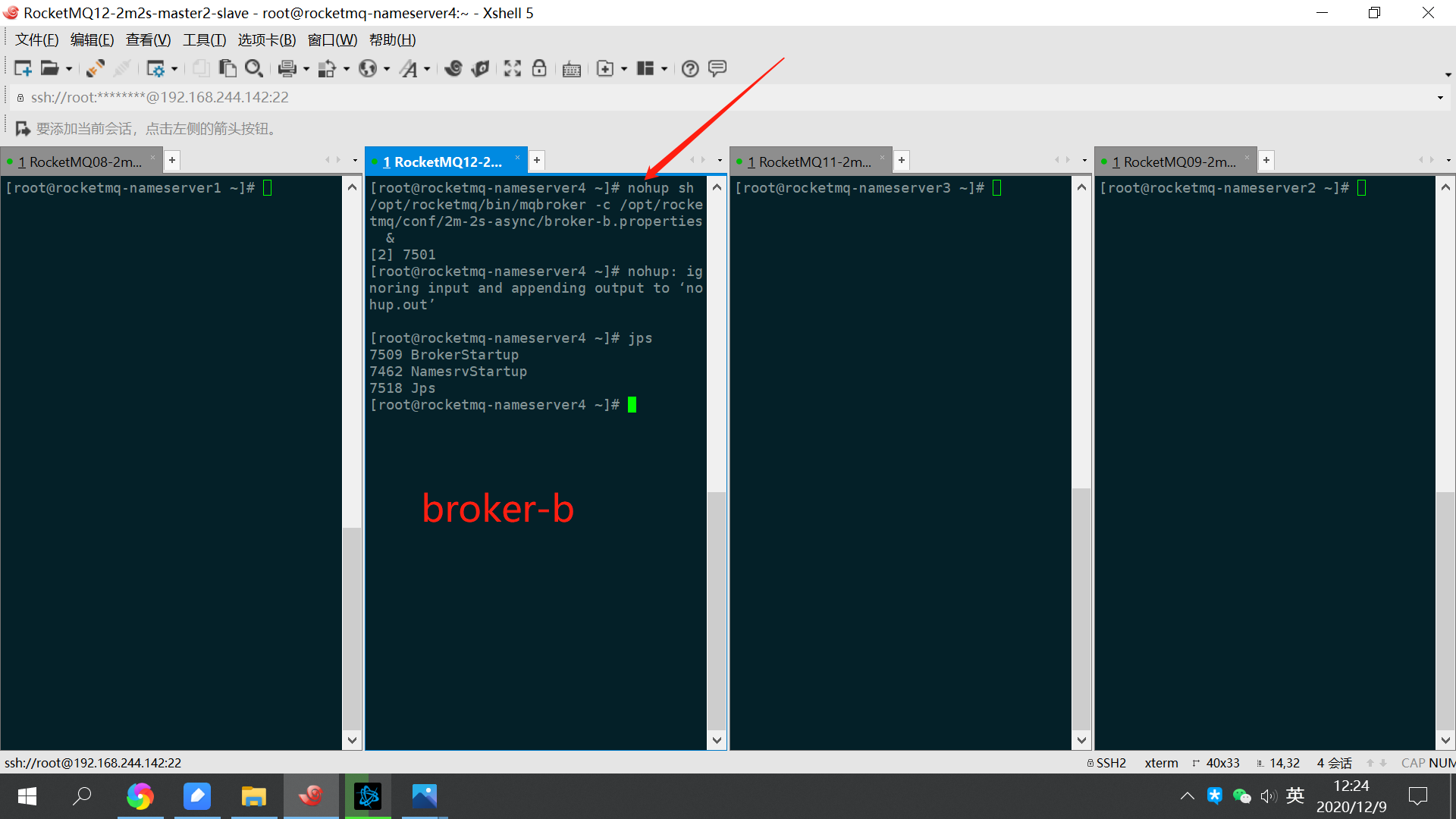Click the taskbar search magnifier
1456x819 pixels.
tap(82, 796)
